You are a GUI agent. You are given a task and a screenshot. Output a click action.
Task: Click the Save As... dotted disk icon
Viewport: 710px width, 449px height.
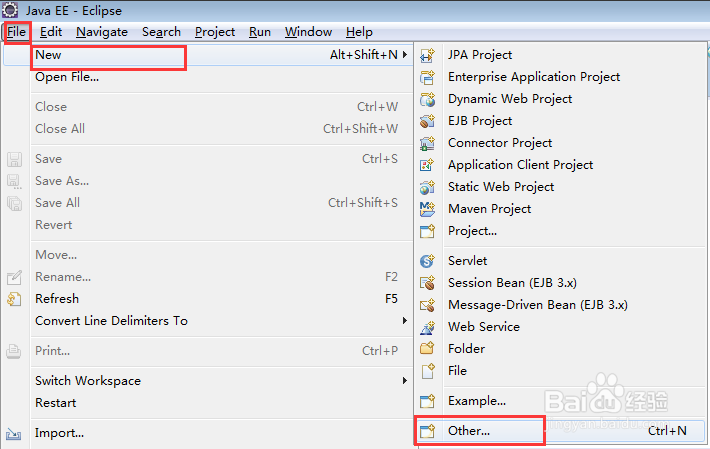click(14, 182)
